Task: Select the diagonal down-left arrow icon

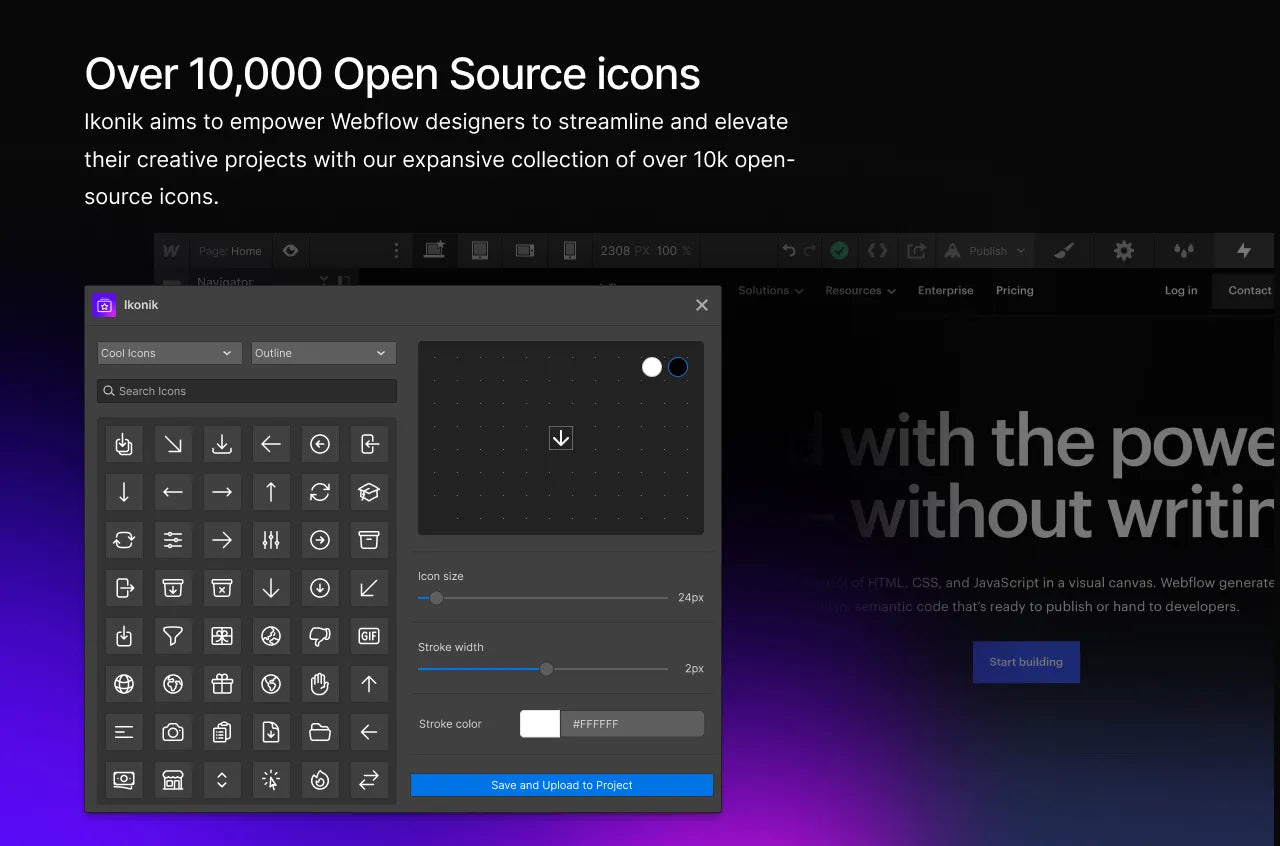Action: click(369, 588)
